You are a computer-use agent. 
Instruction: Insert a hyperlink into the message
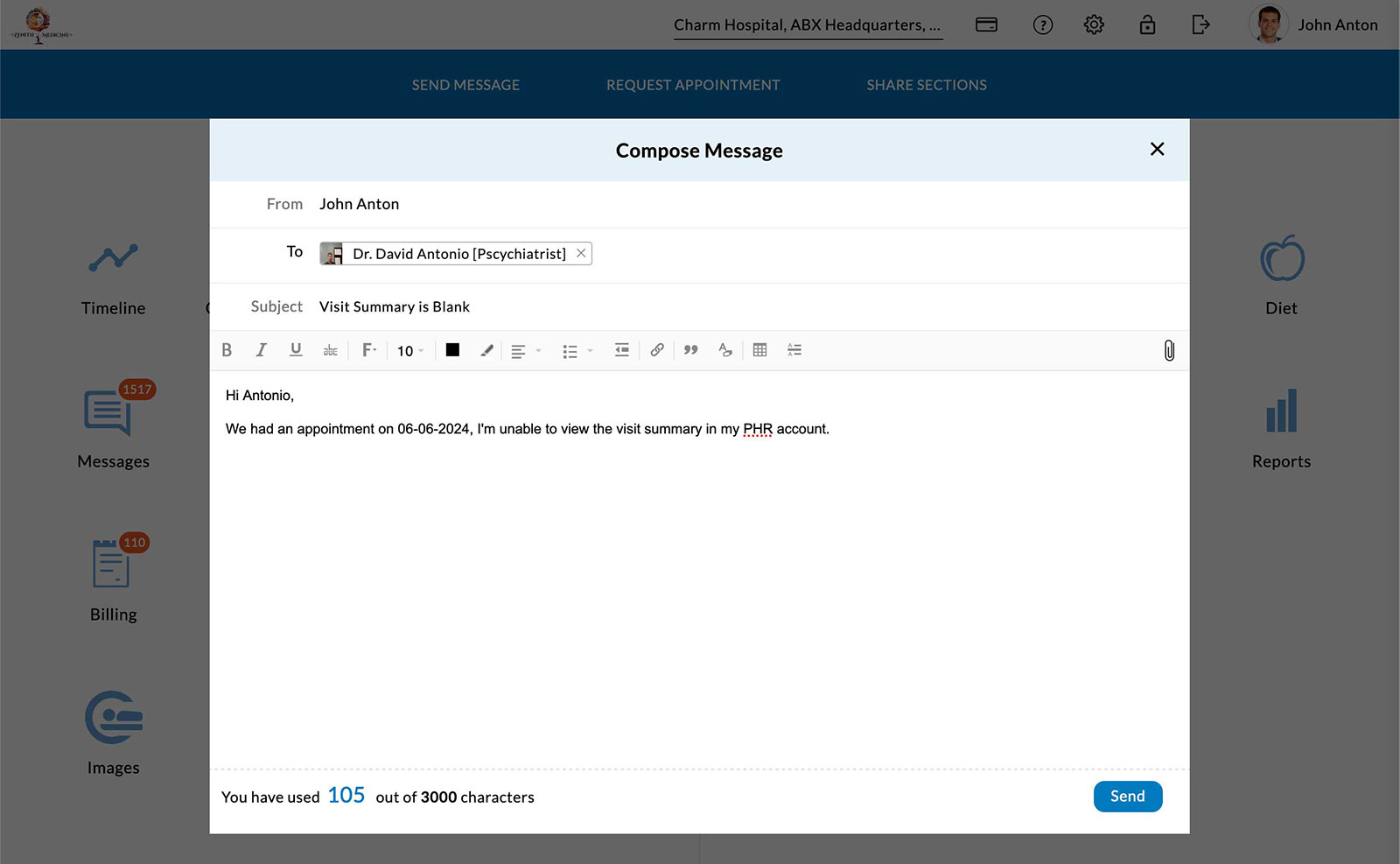[x=656, y=350]
